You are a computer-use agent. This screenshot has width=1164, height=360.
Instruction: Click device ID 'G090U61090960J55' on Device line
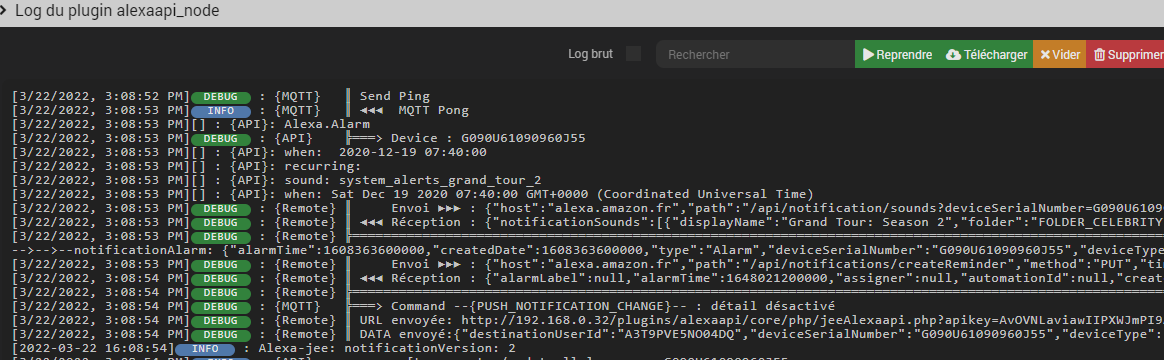pyautogui.click(x=523, y=138)
